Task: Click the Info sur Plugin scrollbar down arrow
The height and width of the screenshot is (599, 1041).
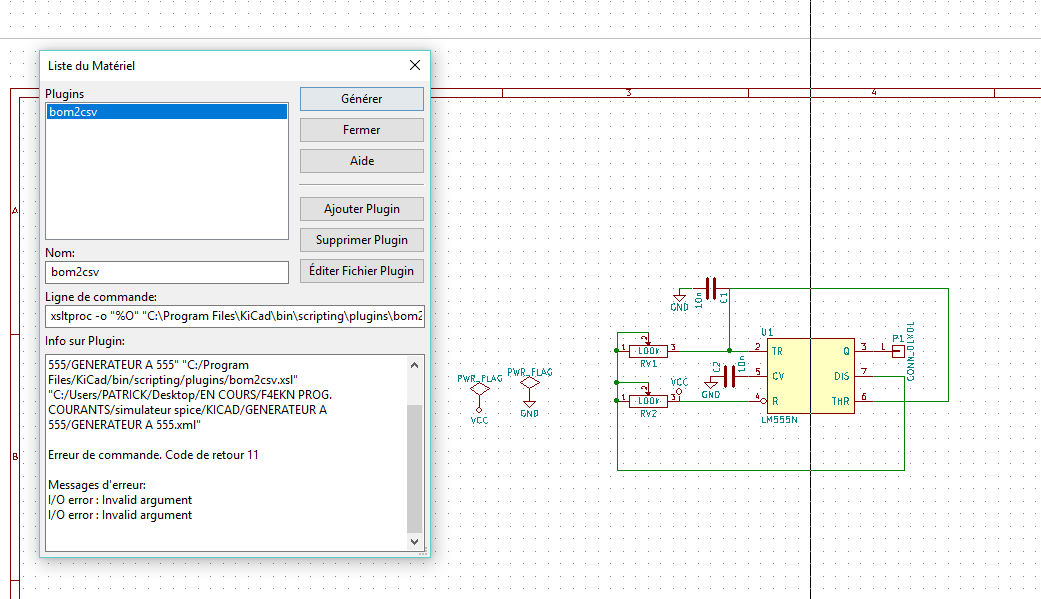Action: (x=415, y=541)
